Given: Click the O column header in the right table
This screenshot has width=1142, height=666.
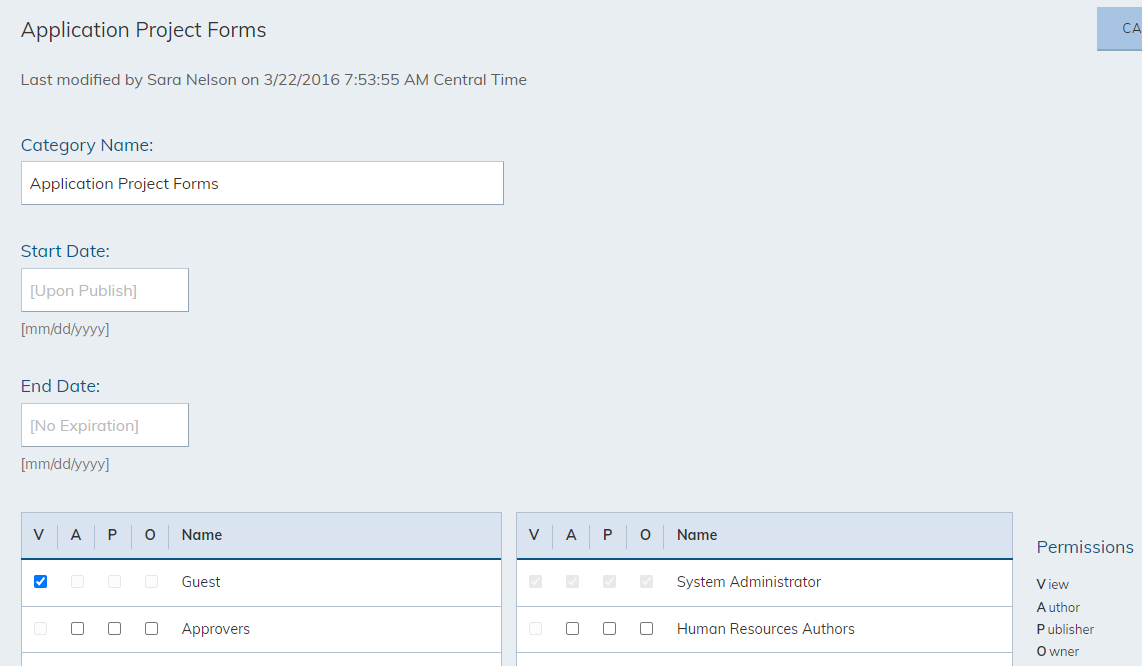Looking at the screenshot, I should 645,535.
